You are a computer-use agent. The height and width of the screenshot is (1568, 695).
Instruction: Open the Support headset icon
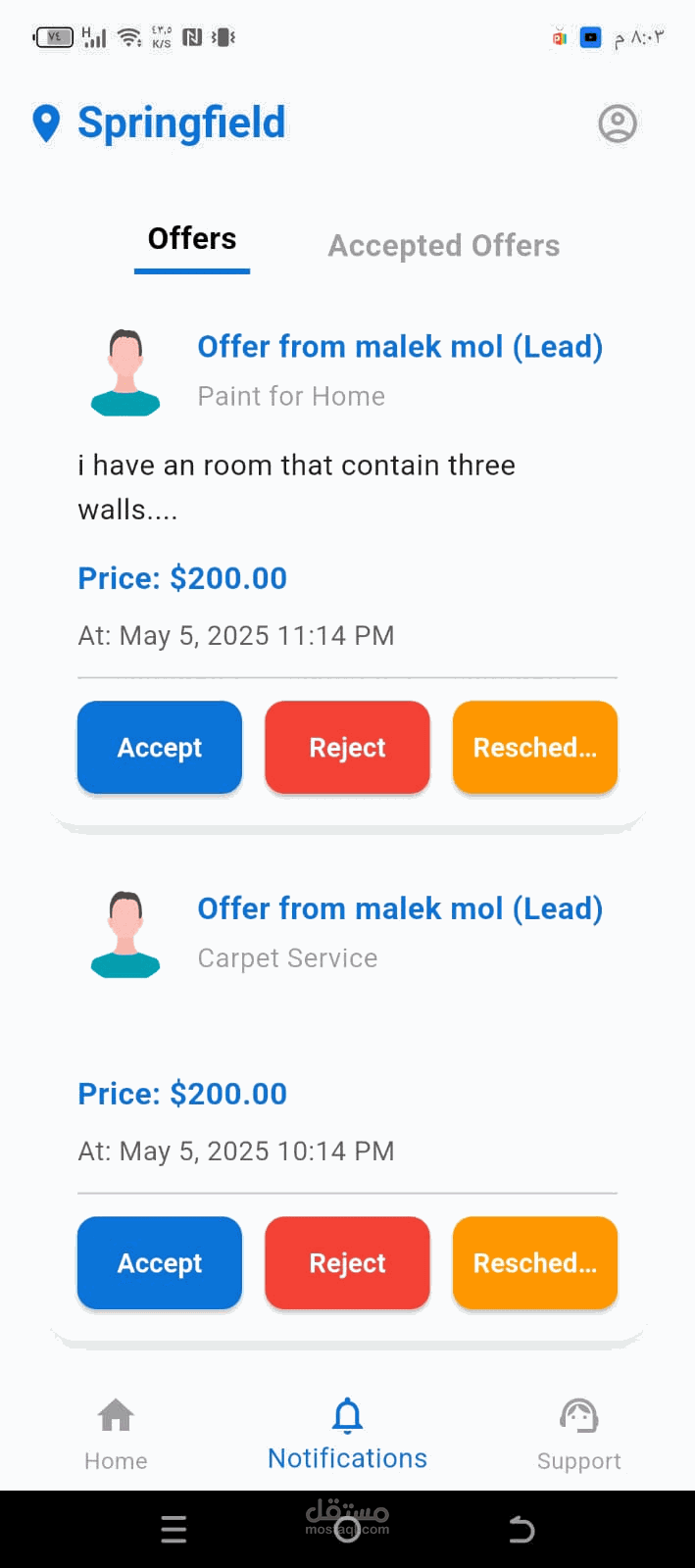578,1416
